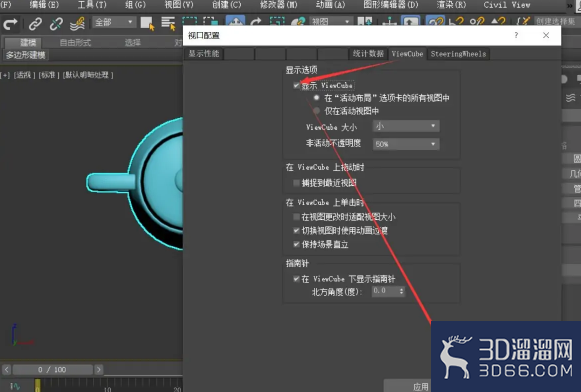Screen dimensions: 581x392
Task: Click the 北方角度 value field
Action: pyautogui.click(x=385, y=291)
